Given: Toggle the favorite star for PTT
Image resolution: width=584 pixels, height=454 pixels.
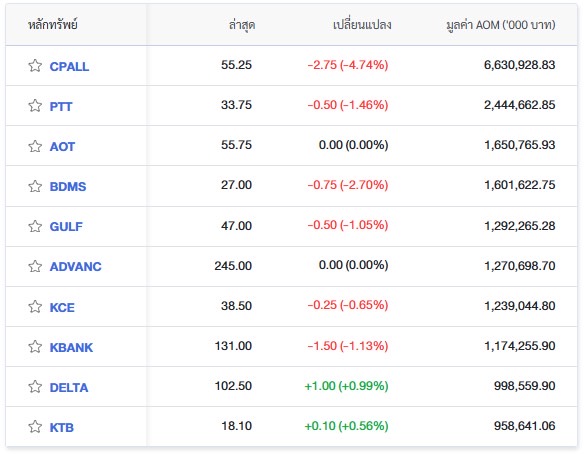Looking at the screenshot, I should pyautogui.click(x=35, y=106).
